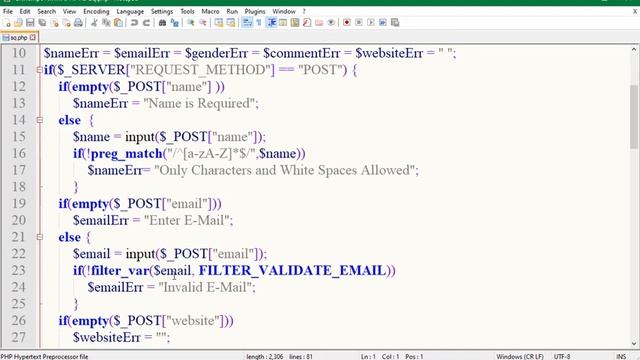Click the Close All documents toolbar icon
Image resolution: width=640 pixels, height=360 pixels.
point(66,23)
